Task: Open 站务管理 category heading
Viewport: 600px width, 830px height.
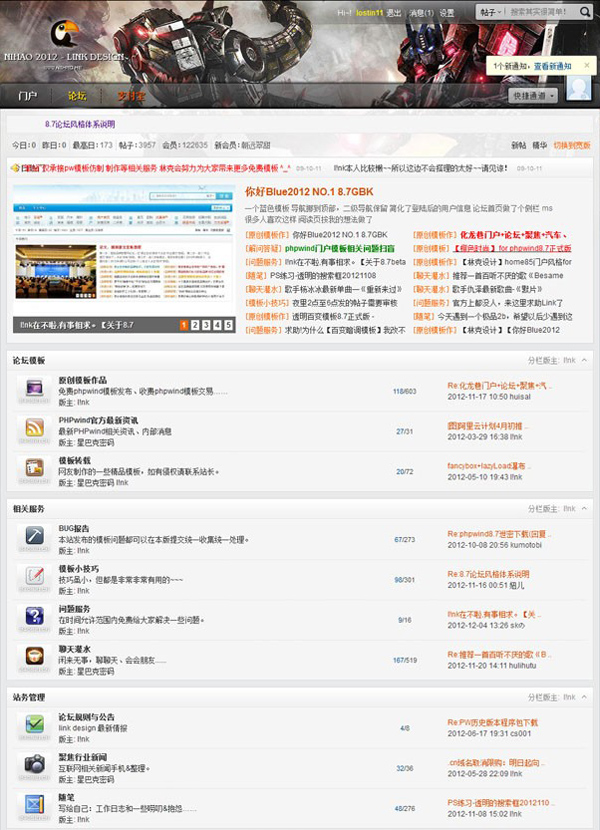Action: point(29,697)
